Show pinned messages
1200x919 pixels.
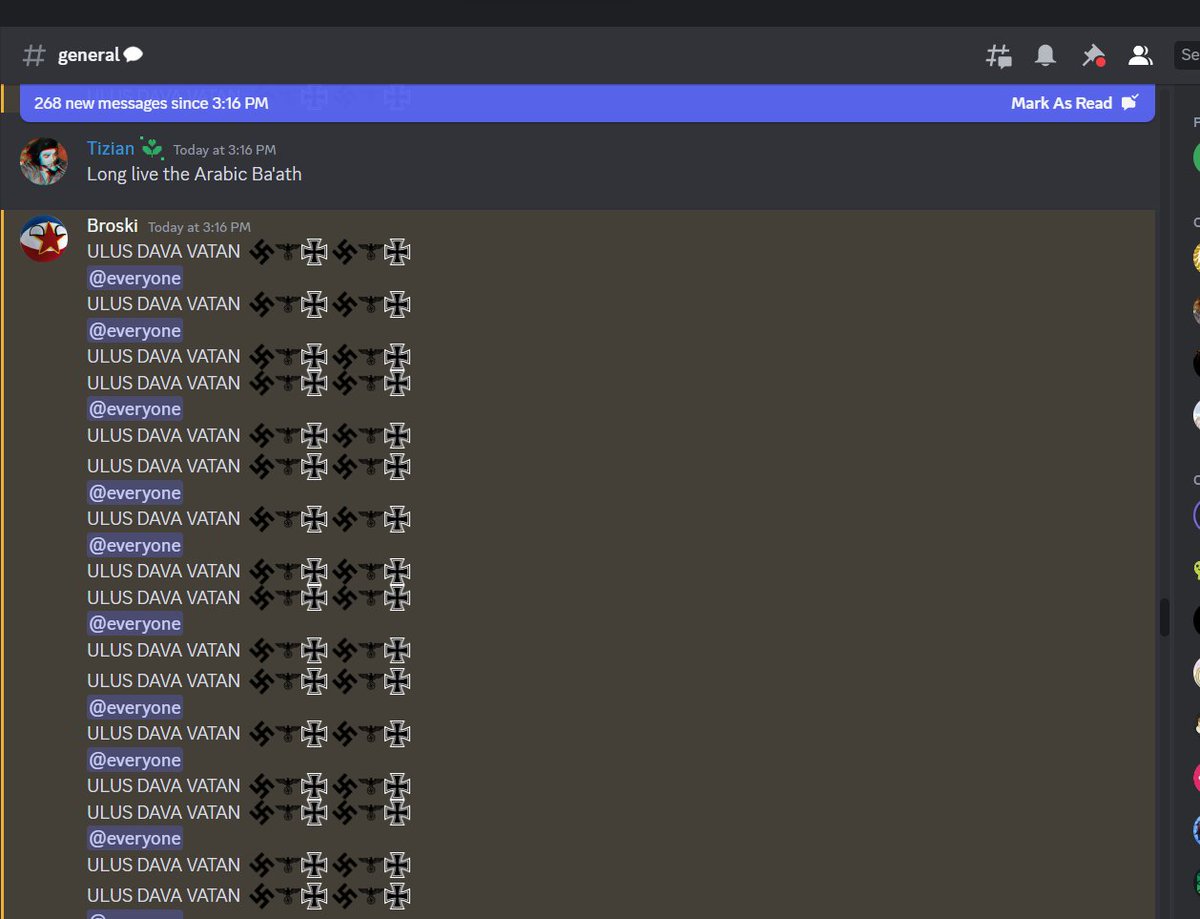pos(1093,56)
